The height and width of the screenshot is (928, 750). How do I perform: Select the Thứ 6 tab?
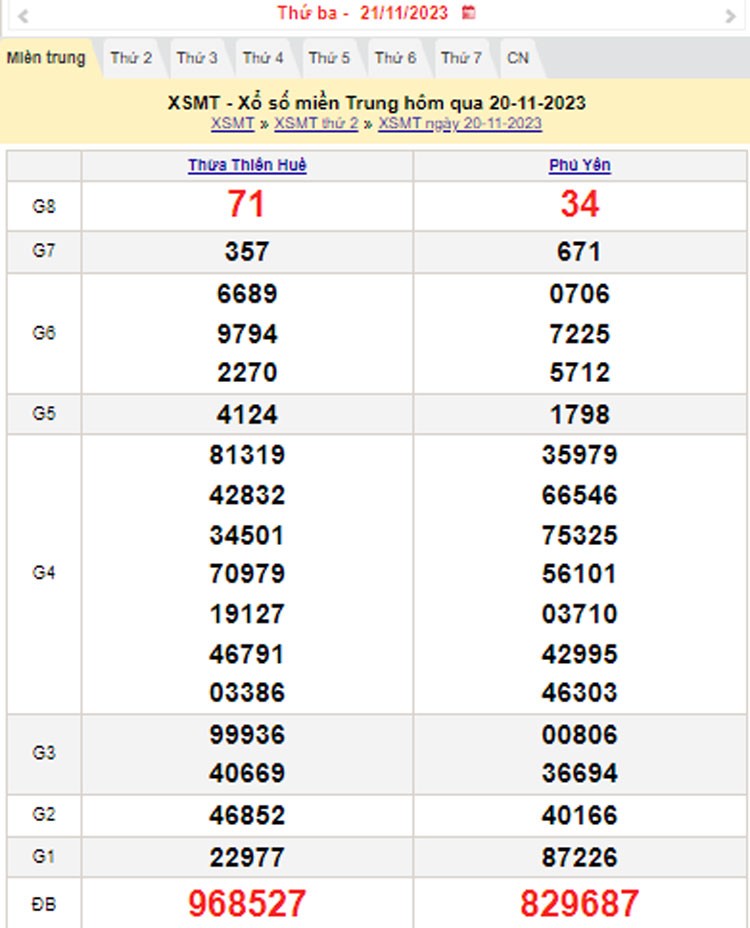coord(395,58)
